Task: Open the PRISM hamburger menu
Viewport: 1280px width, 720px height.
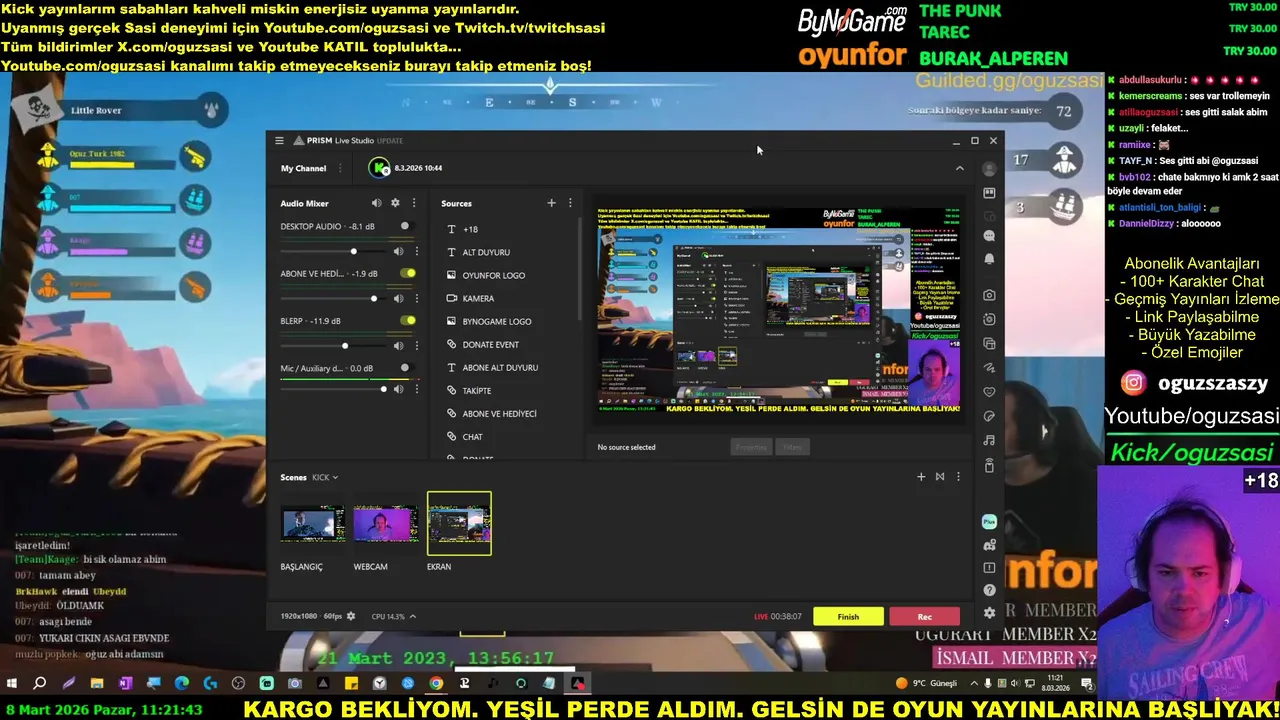Action: click(279, 141)
